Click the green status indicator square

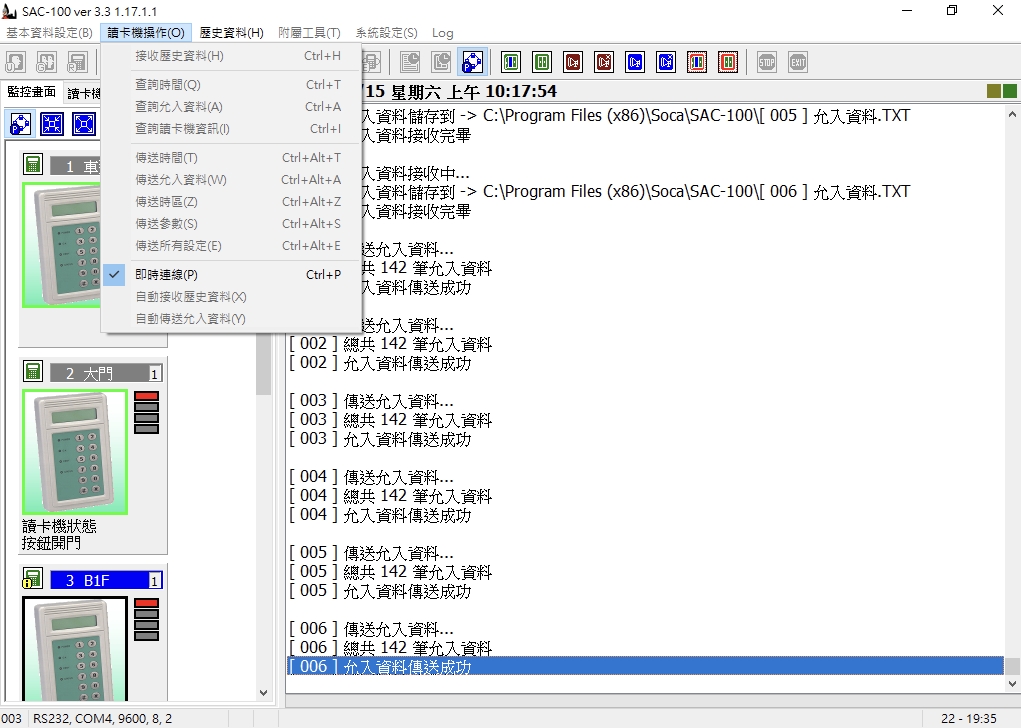coord(1009,91)
